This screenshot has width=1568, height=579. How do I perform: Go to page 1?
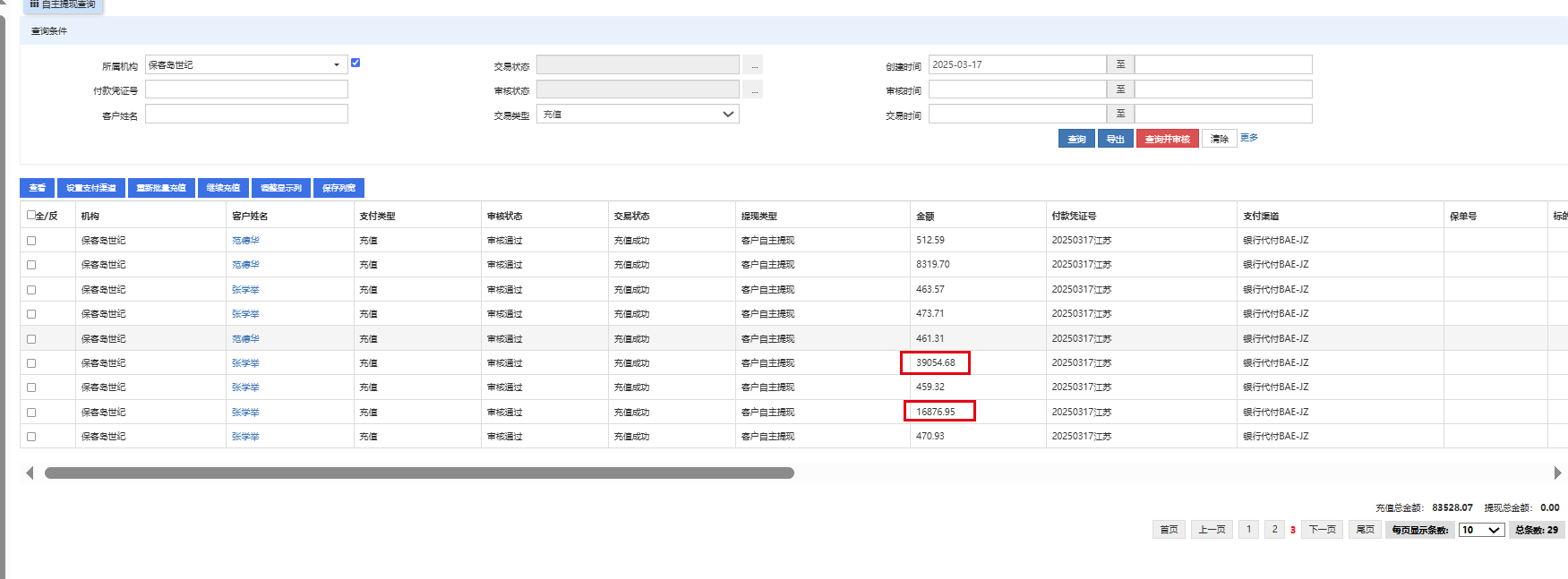[x=1248, y=530]
